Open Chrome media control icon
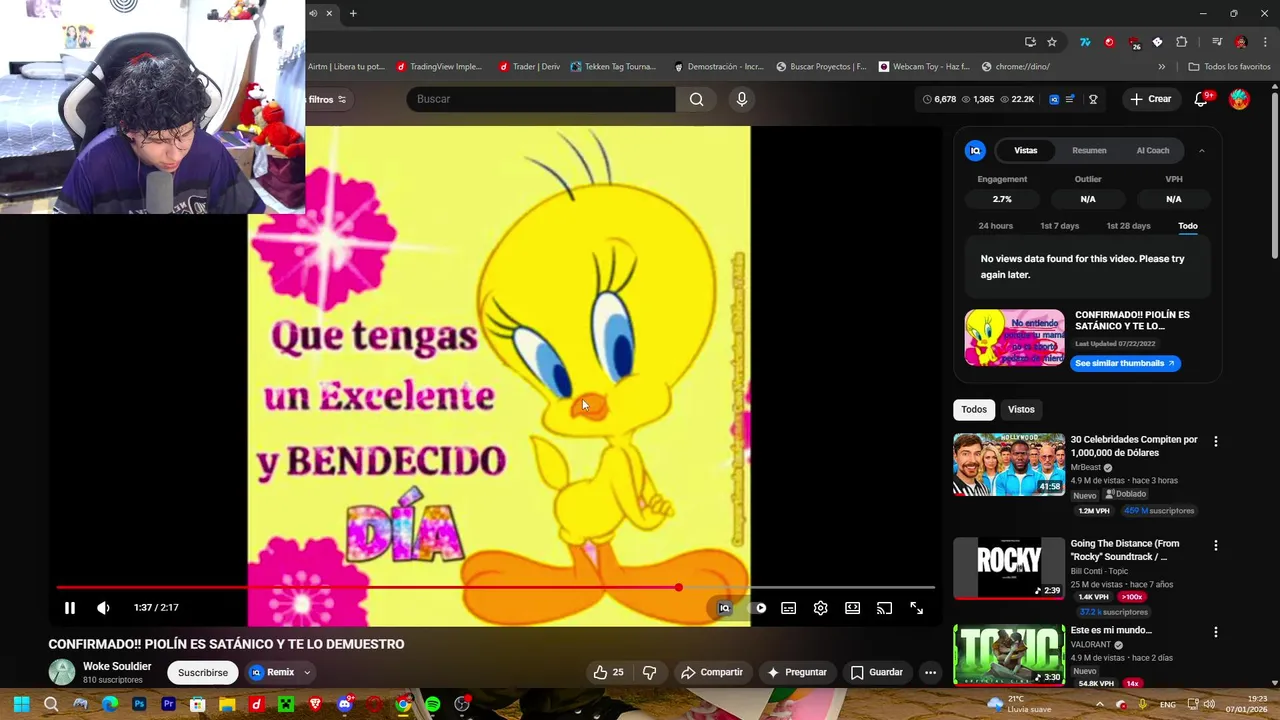1280x720 pixels. tap(1217, 42)
